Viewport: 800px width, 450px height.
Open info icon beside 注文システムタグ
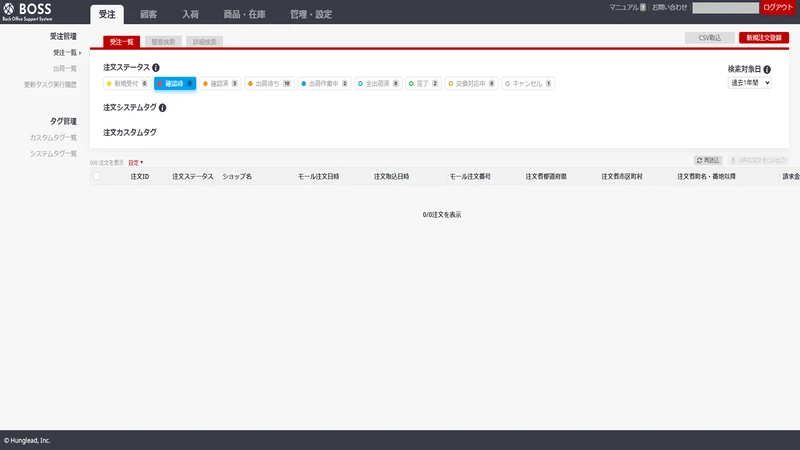pos(162,108)
